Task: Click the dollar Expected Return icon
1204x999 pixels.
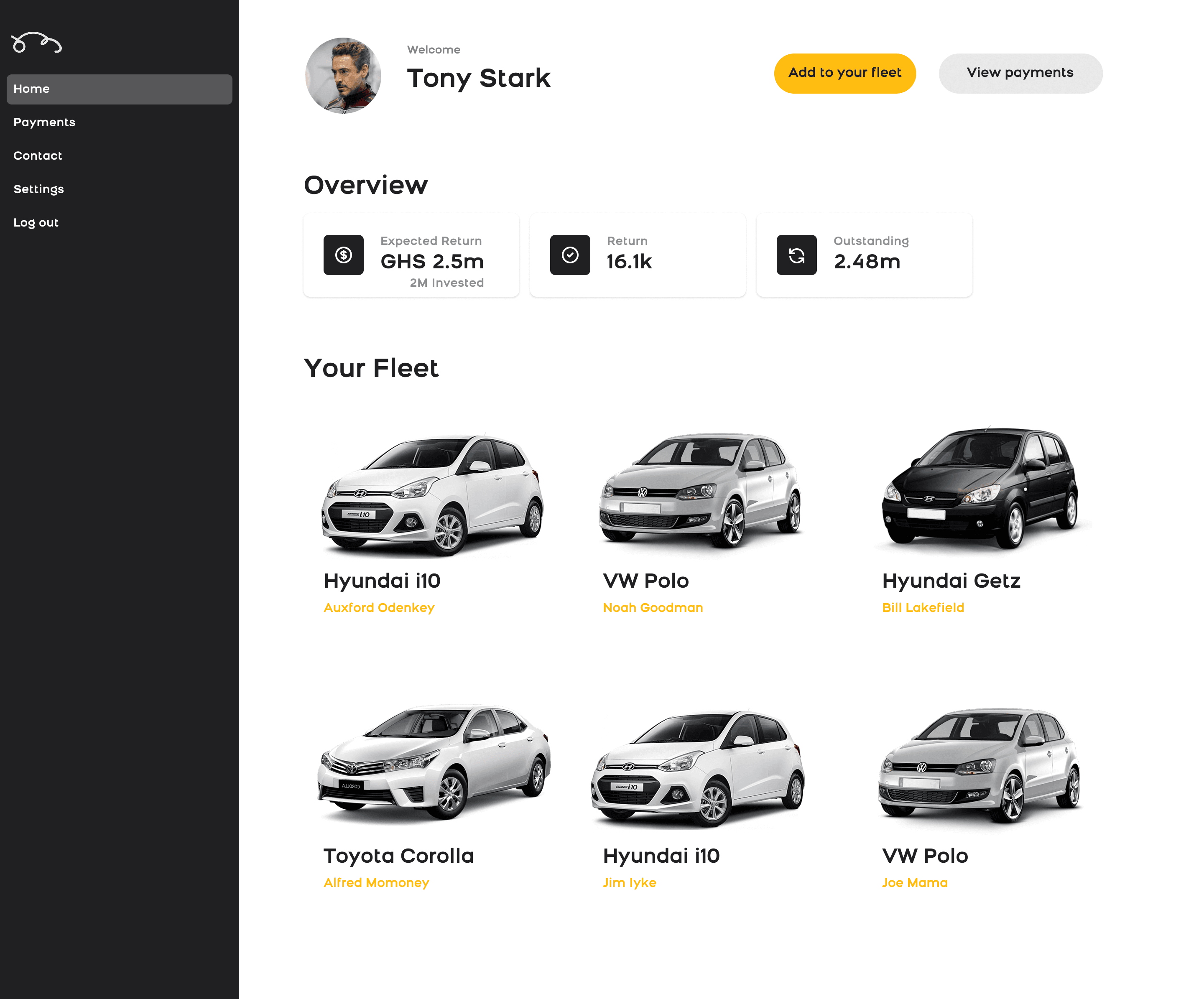Action: [x=343, y=255]
